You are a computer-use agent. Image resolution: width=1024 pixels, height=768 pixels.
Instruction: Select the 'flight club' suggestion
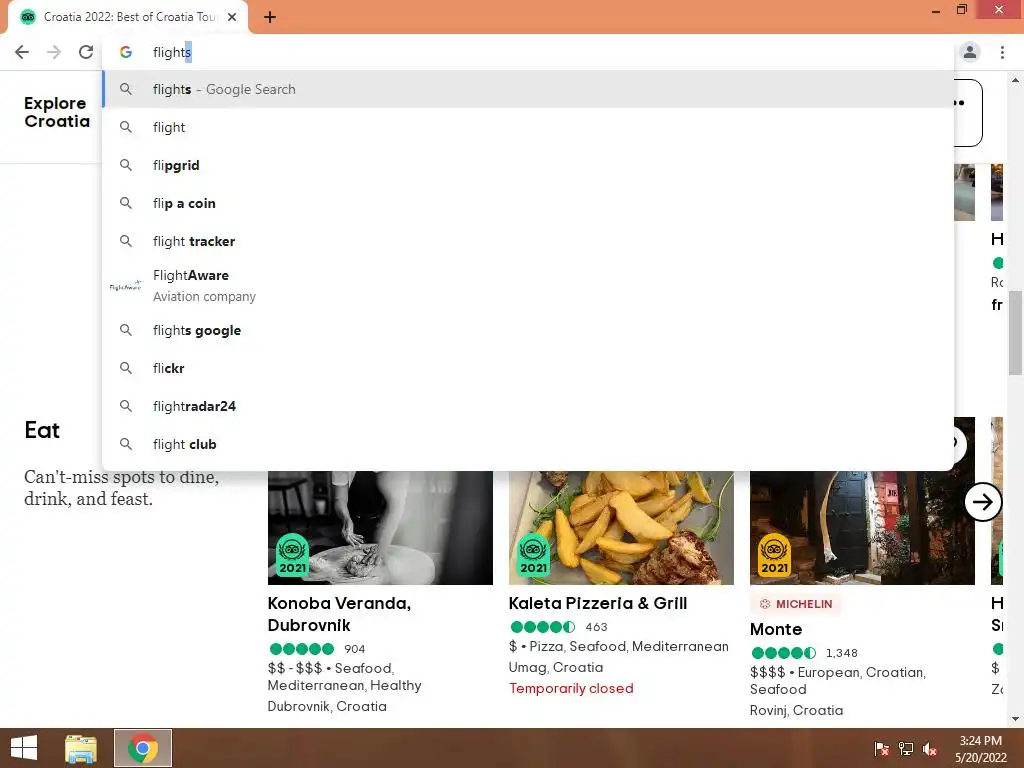click(x=528, y=444)
